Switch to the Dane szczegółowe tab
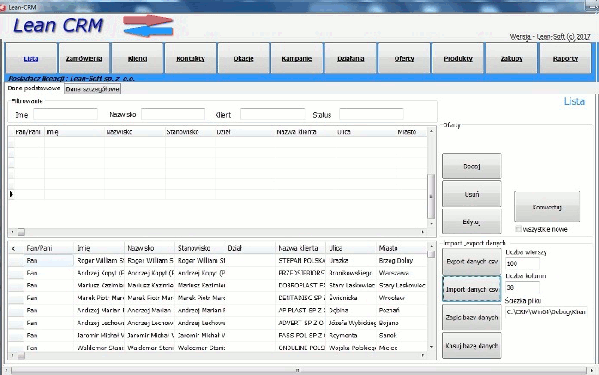The image size is (599, 375). tap(92, 89)
